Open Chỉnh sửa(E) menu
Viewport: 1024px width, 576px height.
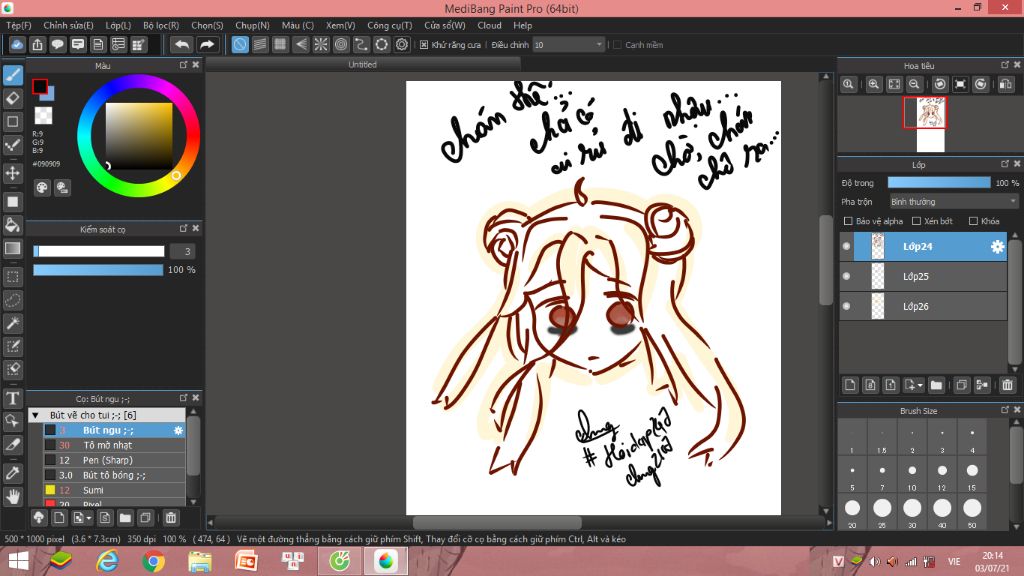69,25
